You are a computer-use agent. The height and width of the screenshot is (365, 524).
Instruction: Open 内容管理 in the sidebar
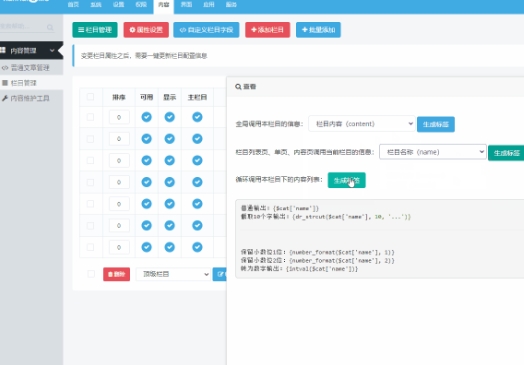click(31, 50)
